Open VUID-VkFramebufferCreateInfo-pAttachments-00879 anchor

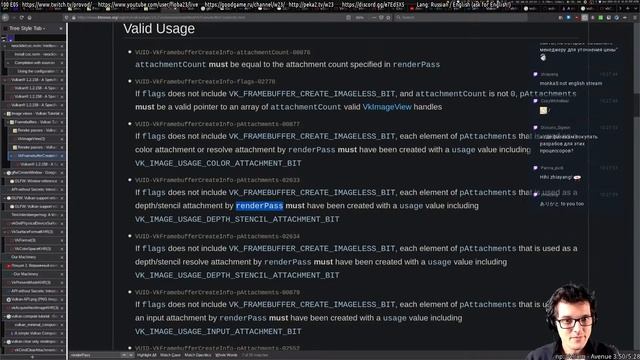[x=217, y=292]
